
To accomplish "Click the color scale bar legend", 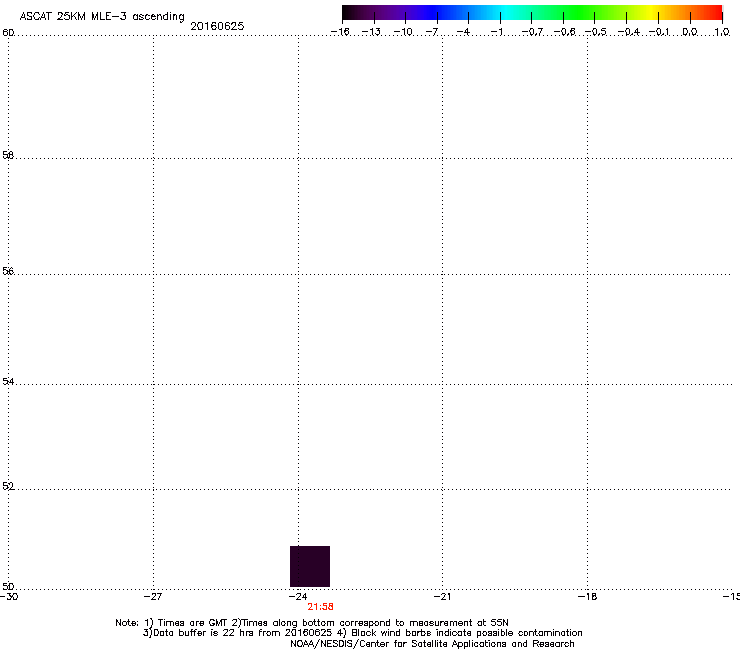I will point(532,13).
